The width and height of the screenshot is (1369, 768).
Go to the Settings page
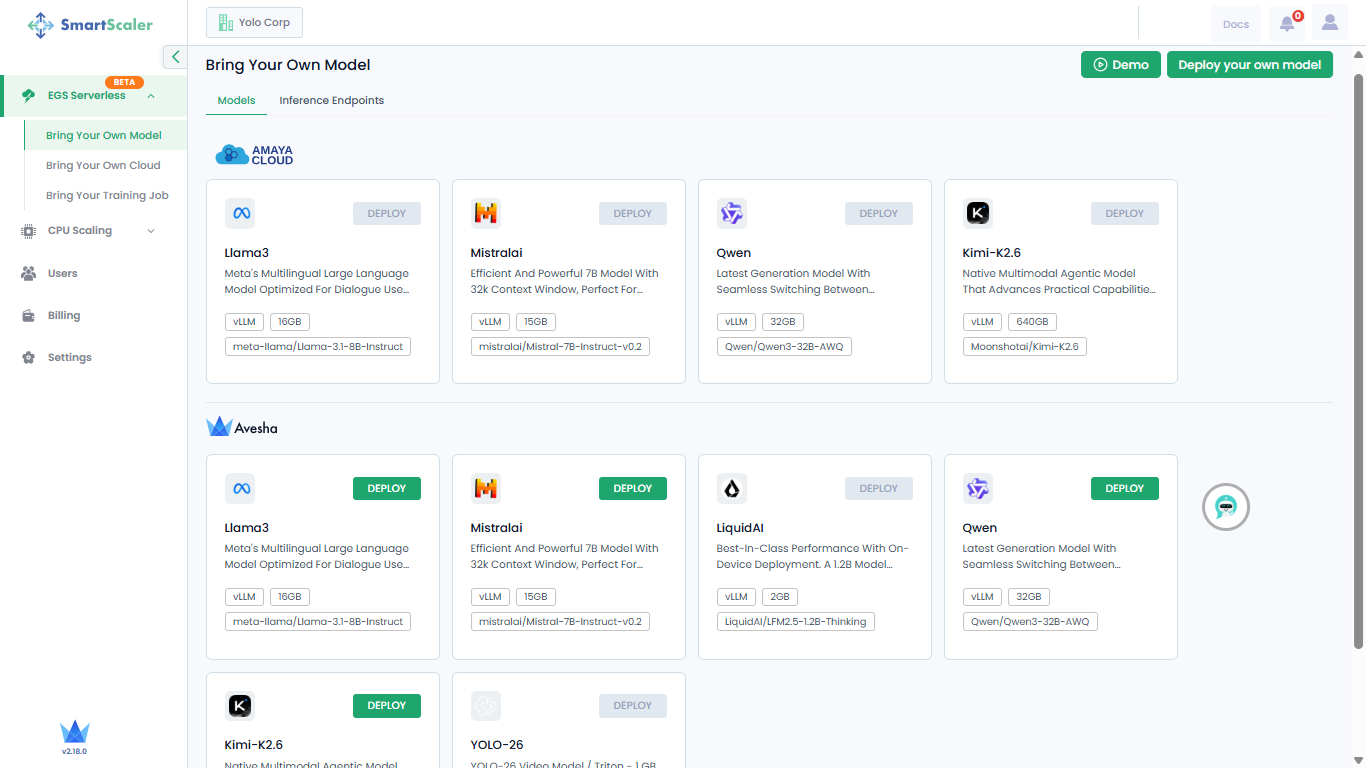(x=70, y=358)
